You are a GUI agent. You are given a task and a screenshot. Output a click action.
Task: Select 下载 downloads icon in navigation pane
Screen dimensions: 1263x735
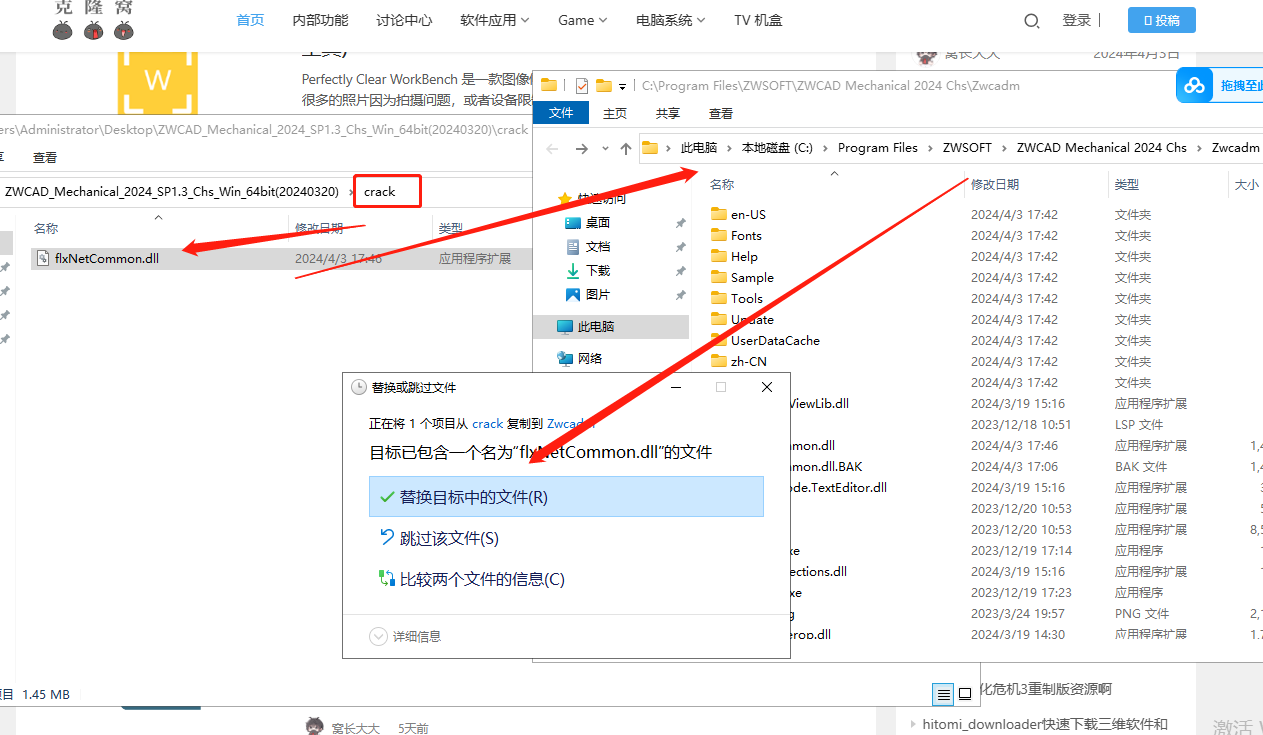pos(573,271)
